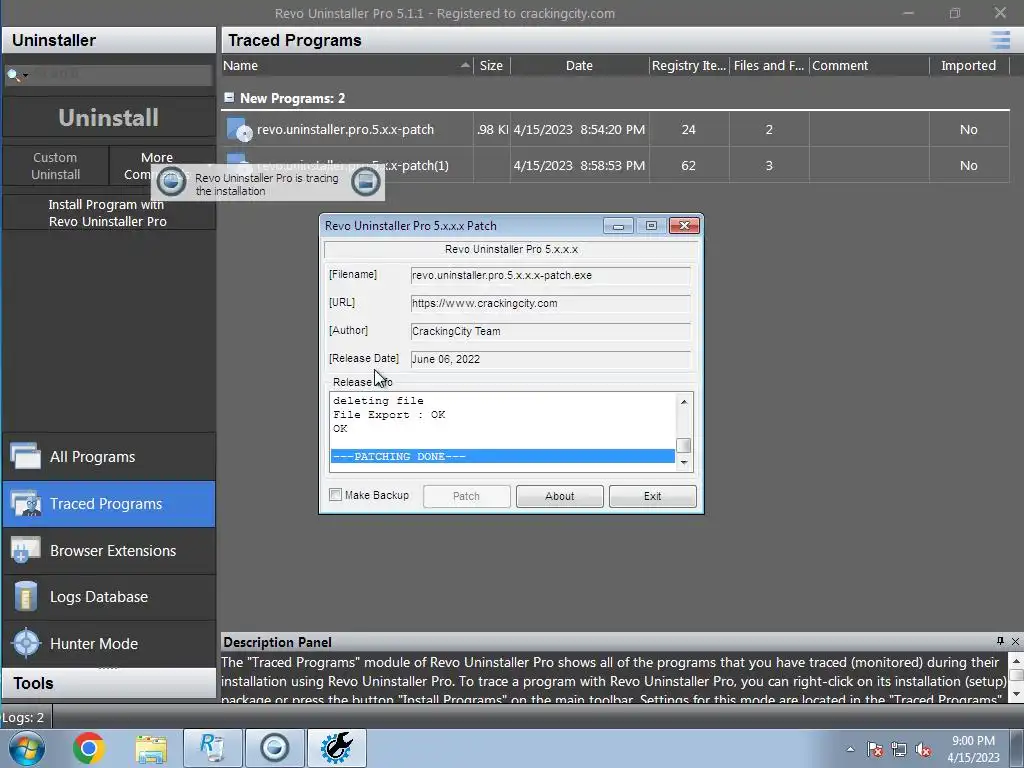Viewport: 1024px width, 768px height.
Task: Open the search options dropdown arrow
Action: (x=25, y=76)
